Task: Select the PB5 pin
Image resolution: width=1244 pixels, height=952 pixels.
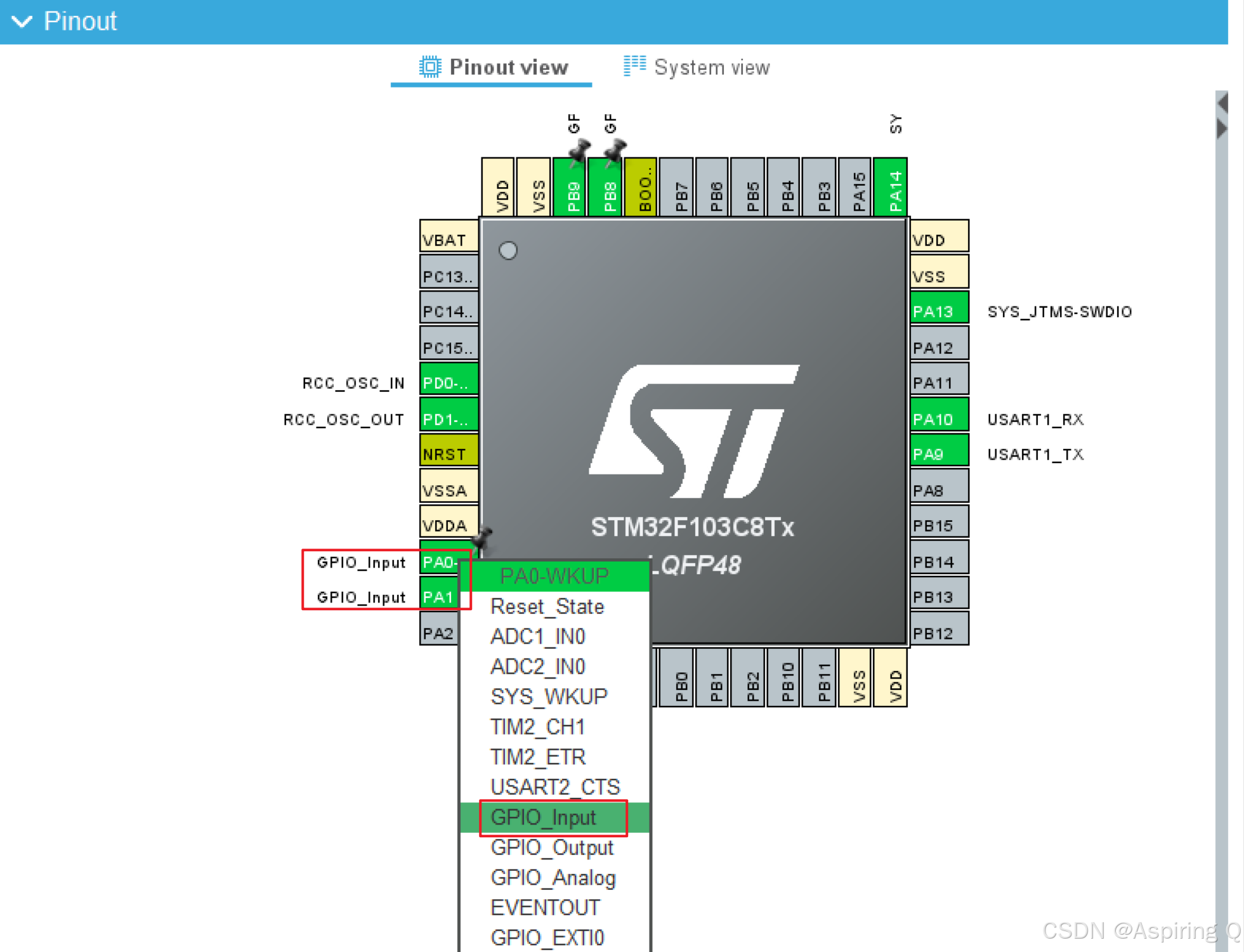Action: [748, 187]
